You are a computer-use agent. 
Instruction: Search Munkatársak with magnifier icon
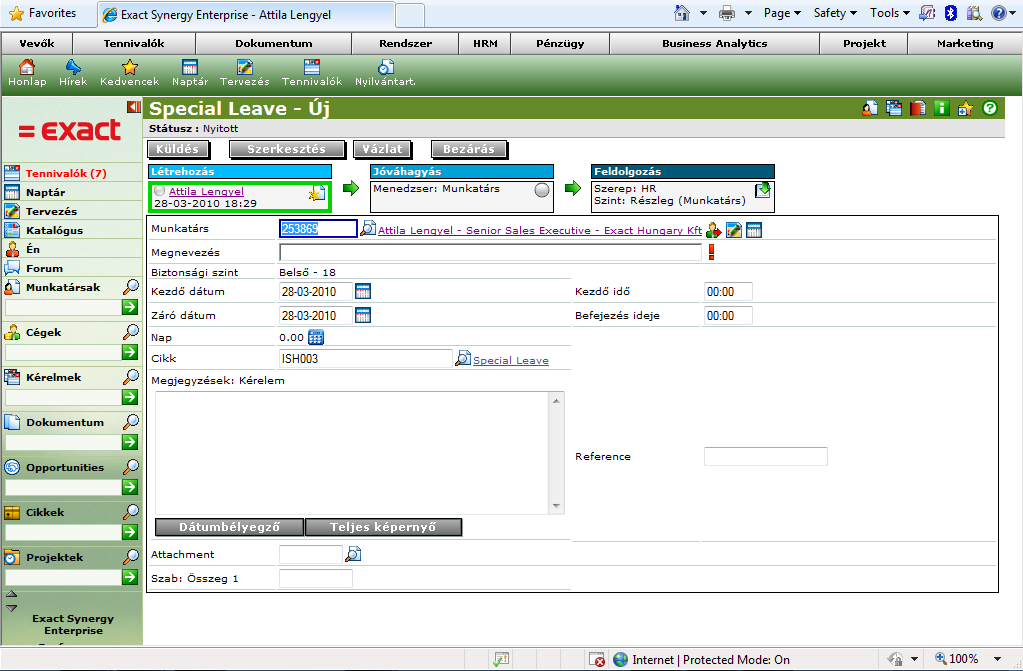coord(131,287)
